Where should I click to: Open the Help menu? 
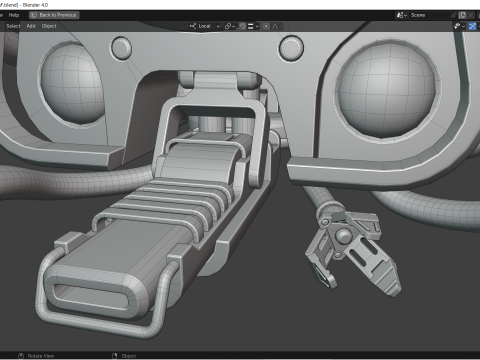click(x=14, y=15)
